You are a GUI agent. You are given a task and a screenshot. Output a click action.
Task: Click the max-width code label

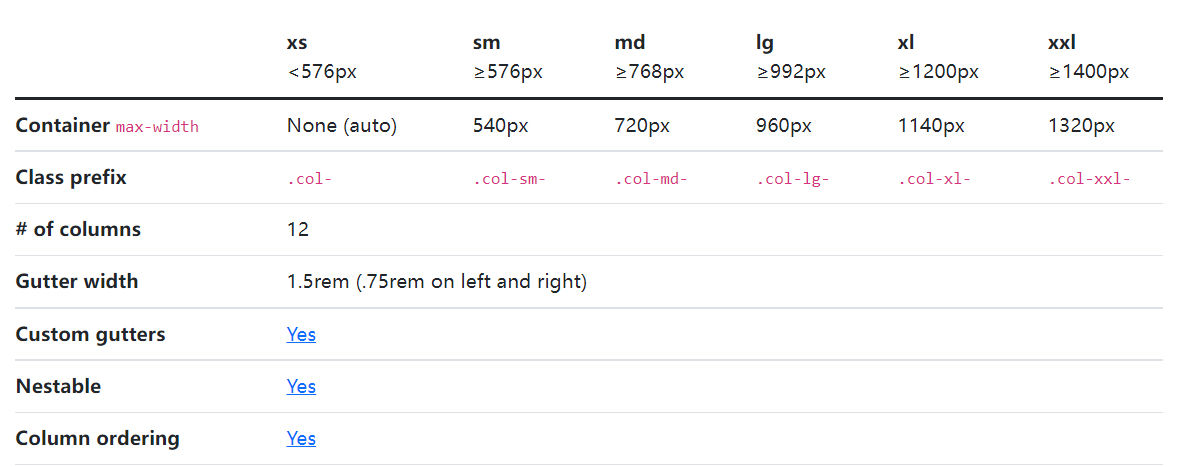tap(157, 127)
